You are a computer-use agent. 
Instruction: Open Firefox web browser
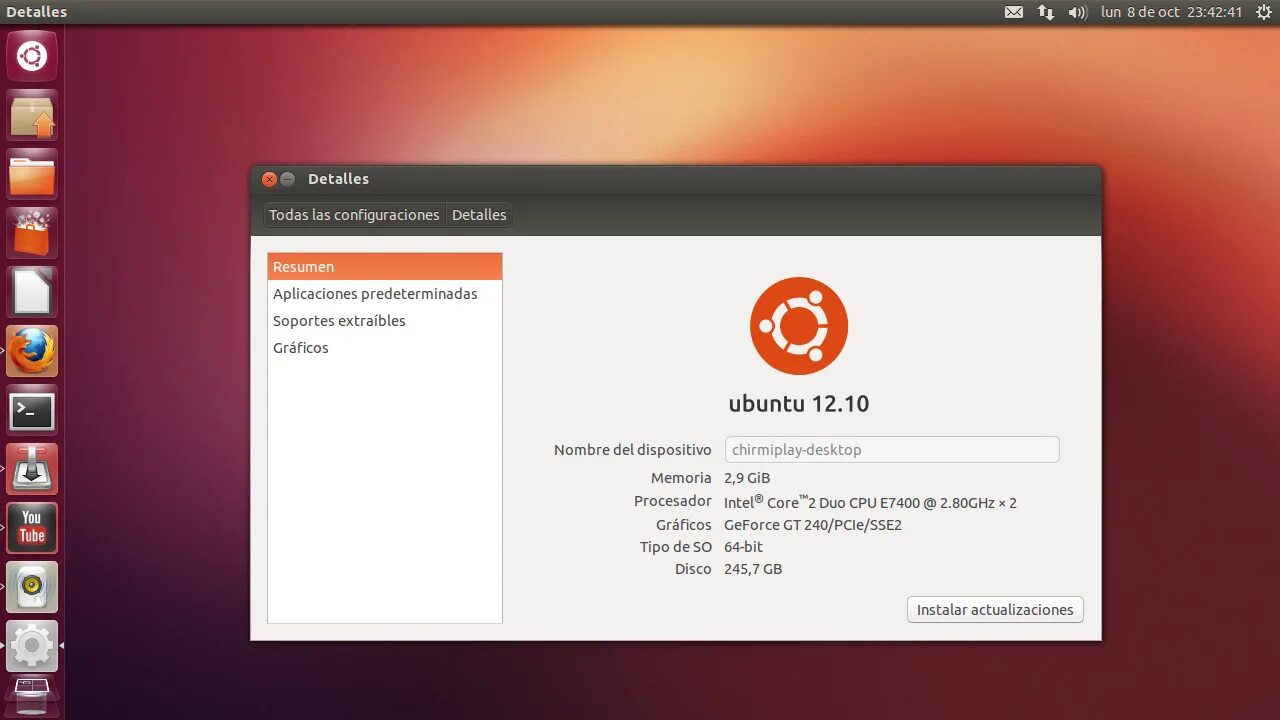(x=32, y=352)
